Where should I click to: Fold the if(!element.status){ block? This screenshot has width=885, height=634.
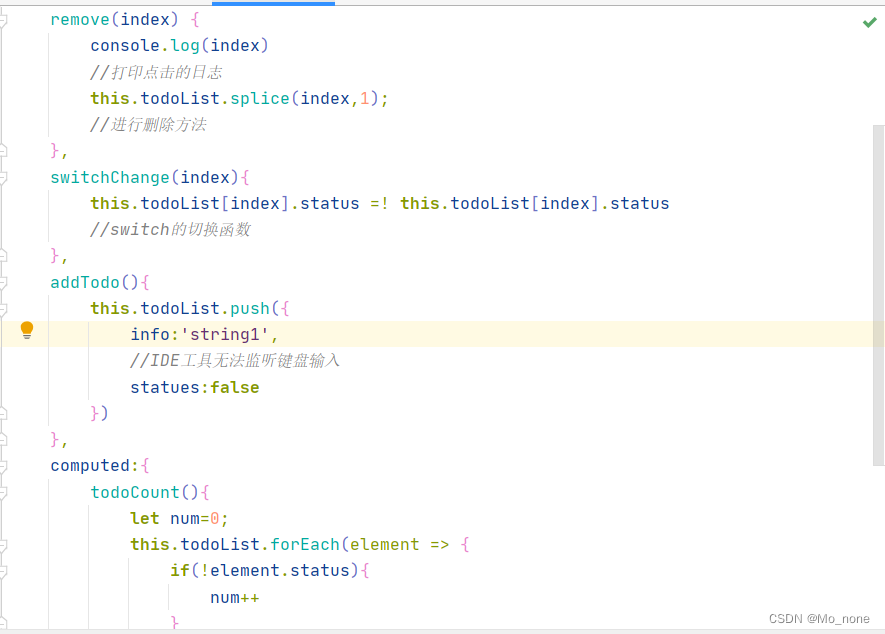click(x=3, y=571)
